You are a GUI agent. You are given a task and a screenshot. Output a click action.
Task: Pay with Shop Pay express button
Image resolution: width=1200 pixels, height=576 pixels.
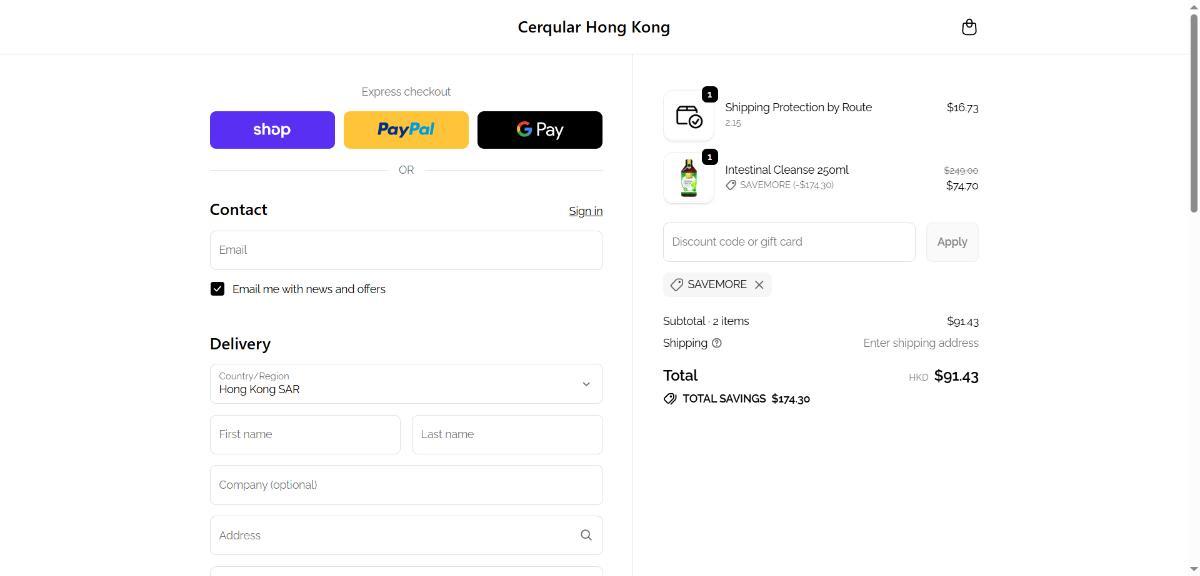[x=272, y=130]
